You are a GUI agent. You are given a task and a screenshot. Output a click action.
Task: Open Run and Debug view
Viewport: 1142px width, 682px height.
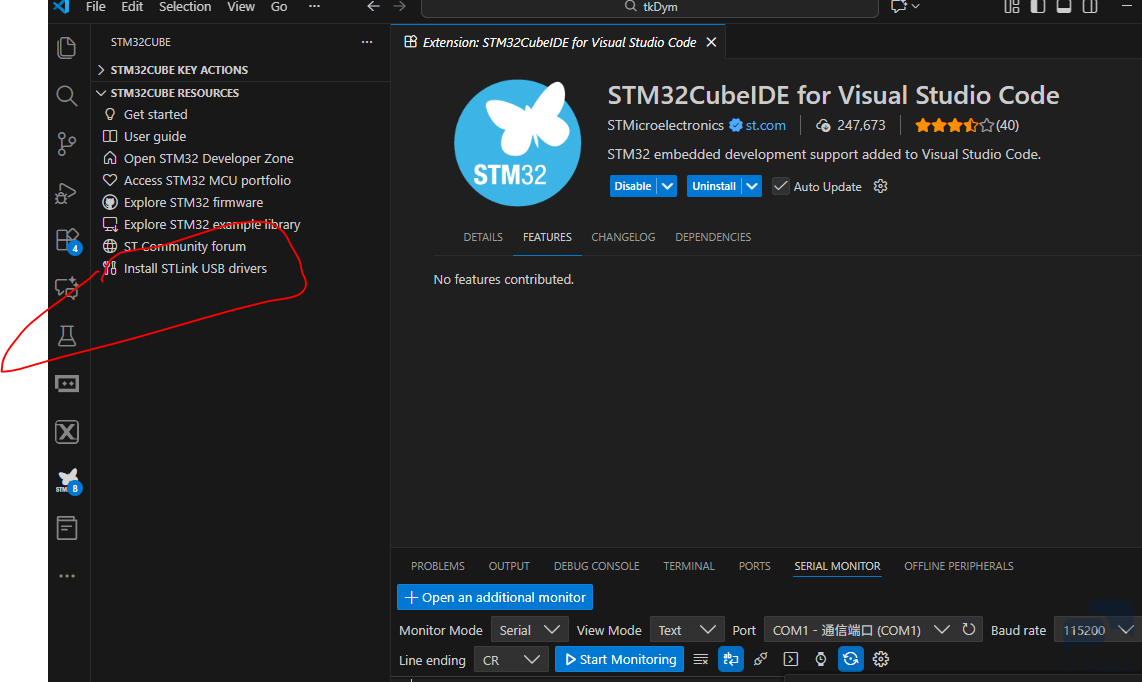(67, 192)
